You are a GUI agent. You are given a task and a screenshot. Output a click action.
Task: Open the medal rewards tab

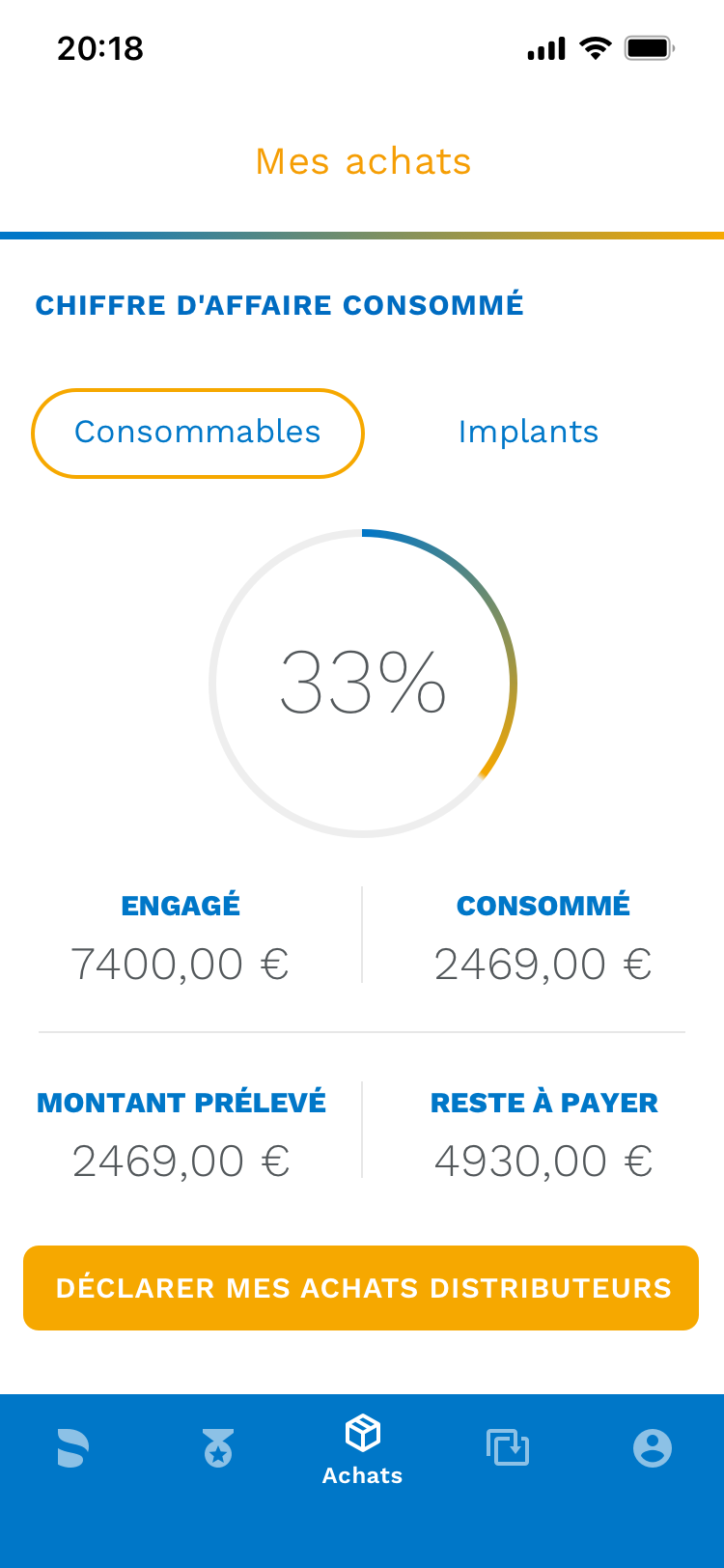218,1448
